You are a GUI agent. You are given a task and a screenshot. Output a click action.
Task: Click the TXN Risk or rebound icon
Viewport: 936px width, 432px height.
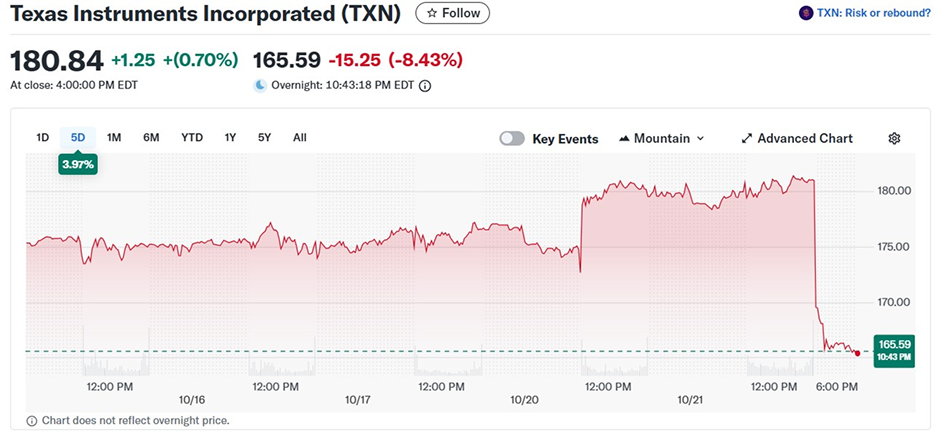(806, 13)
